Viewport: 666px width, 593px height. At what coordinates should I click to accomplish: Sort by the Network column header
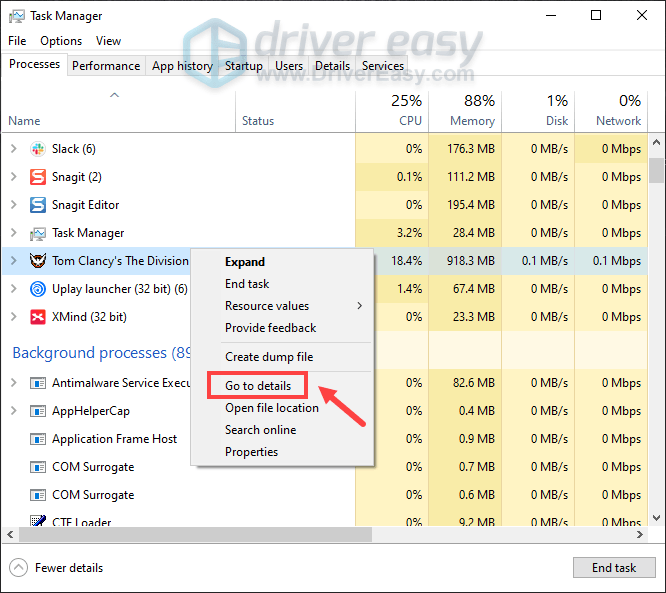612,111
